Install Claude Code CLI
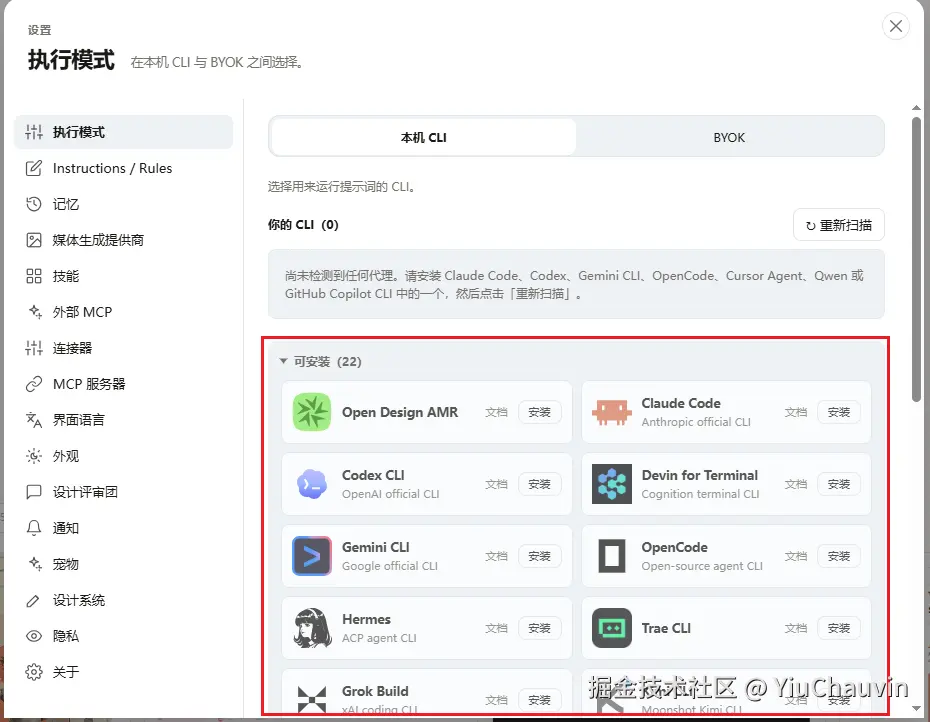Screen dimensions: 930x722 839,412
